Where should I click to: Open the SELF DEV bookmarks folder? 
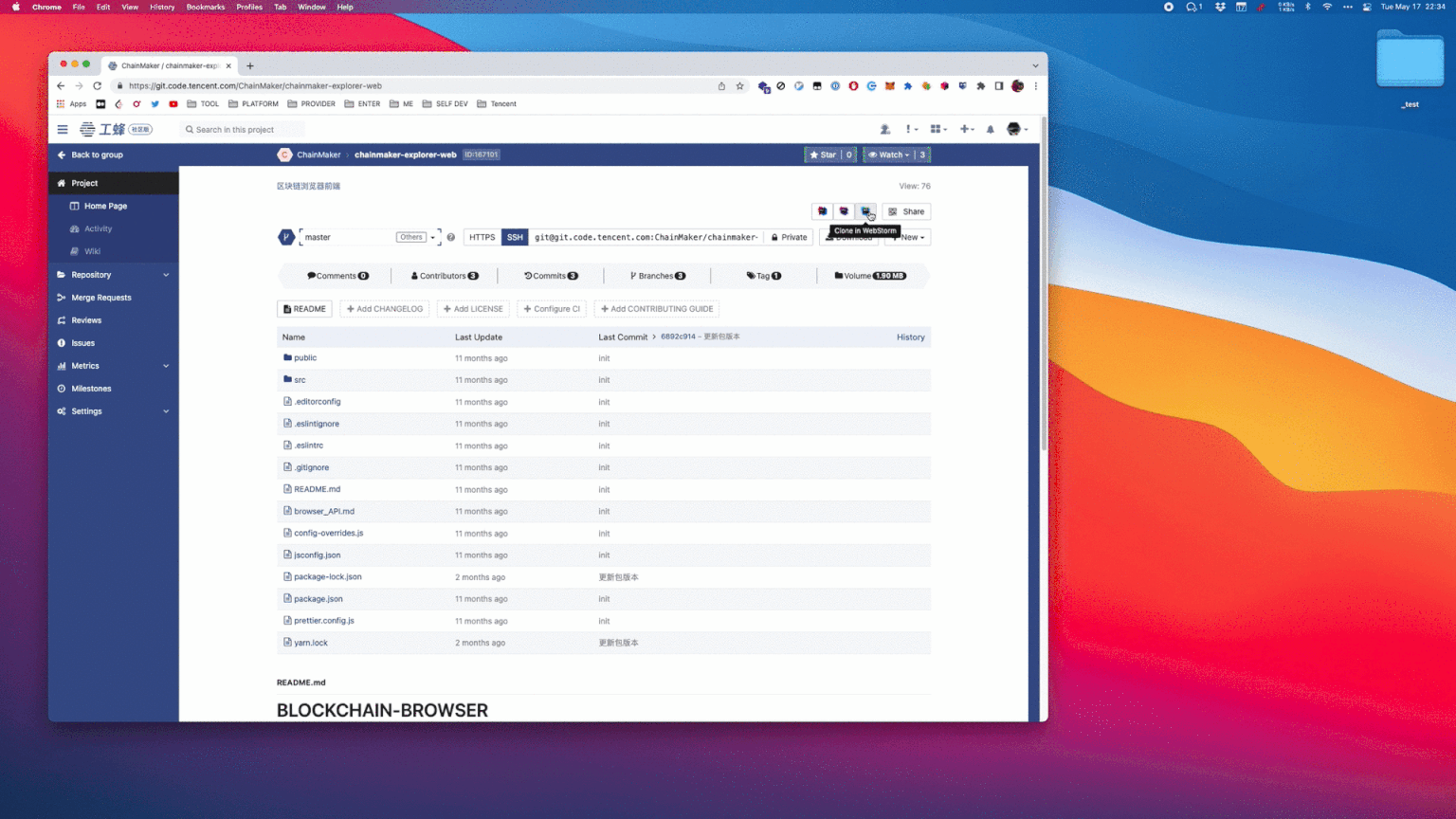pos(446,104)
